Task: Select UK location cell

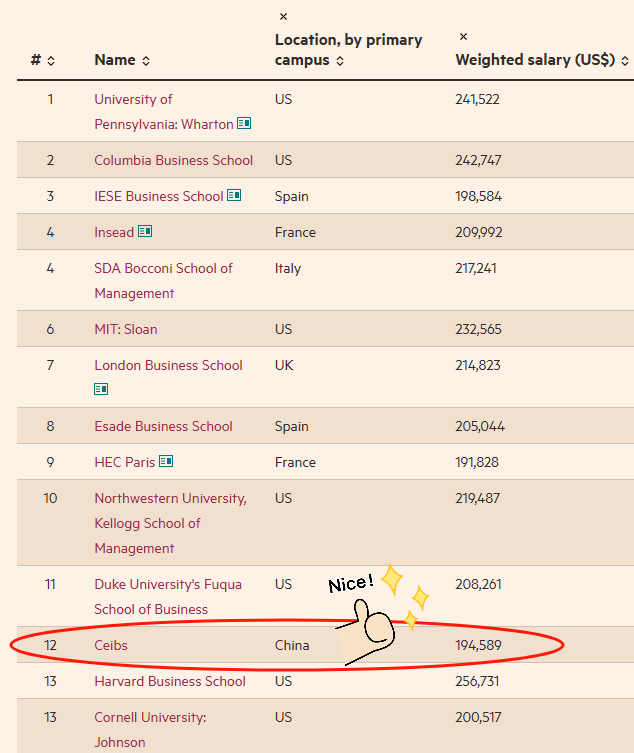Action: [x=284, y=365]
